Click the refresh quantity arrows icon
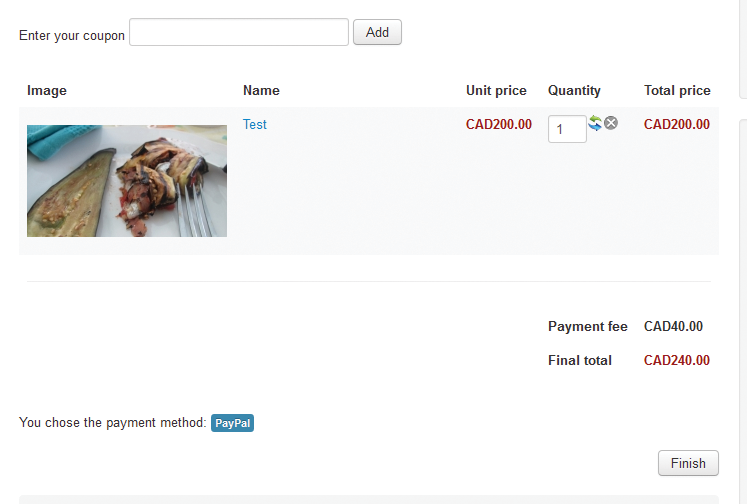 tap(595, 123)
